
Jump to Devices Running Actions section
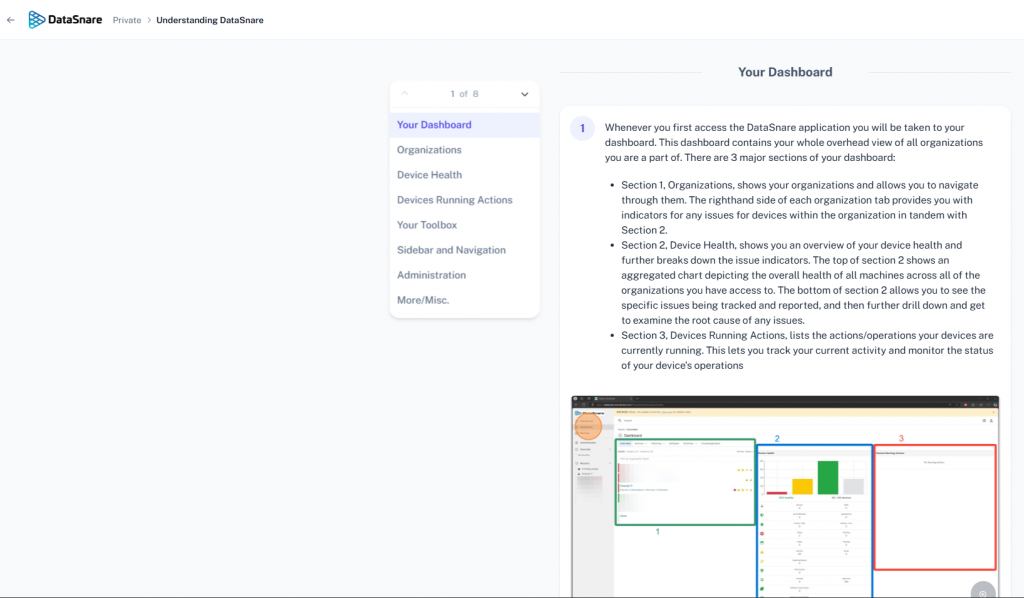(464, 200)
